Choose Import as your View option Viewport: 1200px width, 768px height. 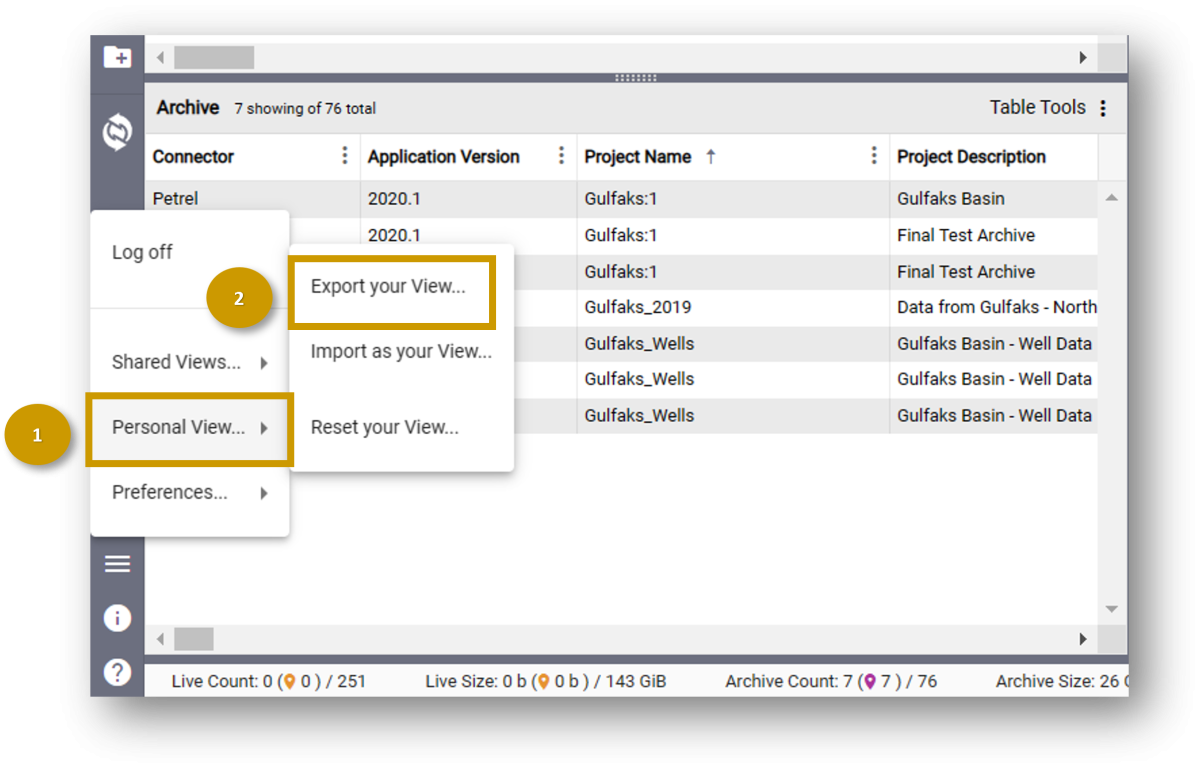click(400, 352)
